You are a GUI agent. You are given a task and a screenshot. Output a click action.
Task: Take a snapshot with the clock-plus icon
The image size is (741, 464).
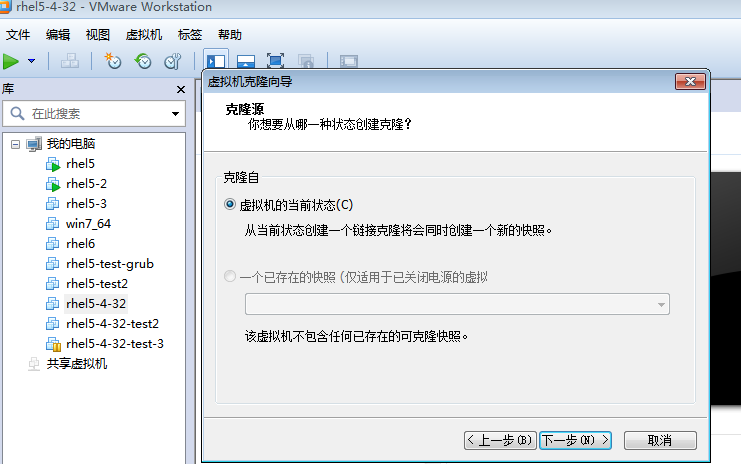coord(113,61)
